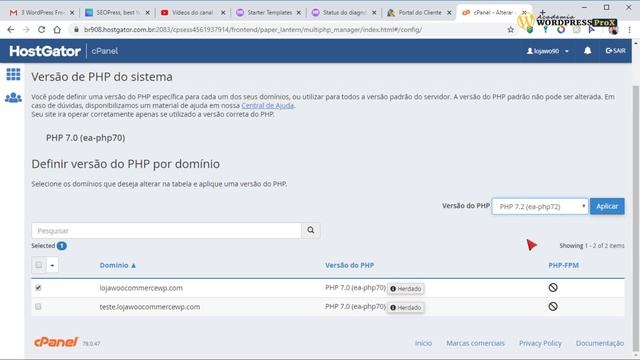Screen dimensions: 640x360
Task: Click the lojawoocommercewp.com domain text
Action: pyautogui.click(x=141, y=288)
